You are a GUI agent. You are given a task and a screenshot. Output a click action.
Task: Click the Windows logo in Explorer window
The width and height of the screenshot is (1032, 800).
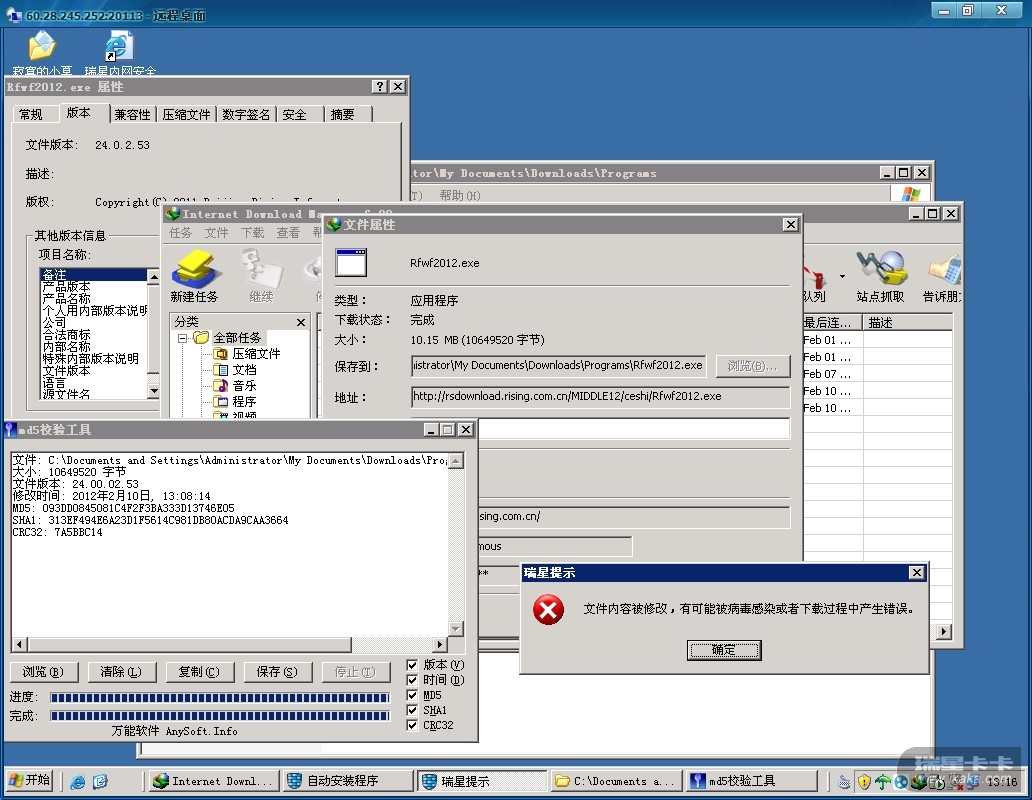(x=910, y=194)
